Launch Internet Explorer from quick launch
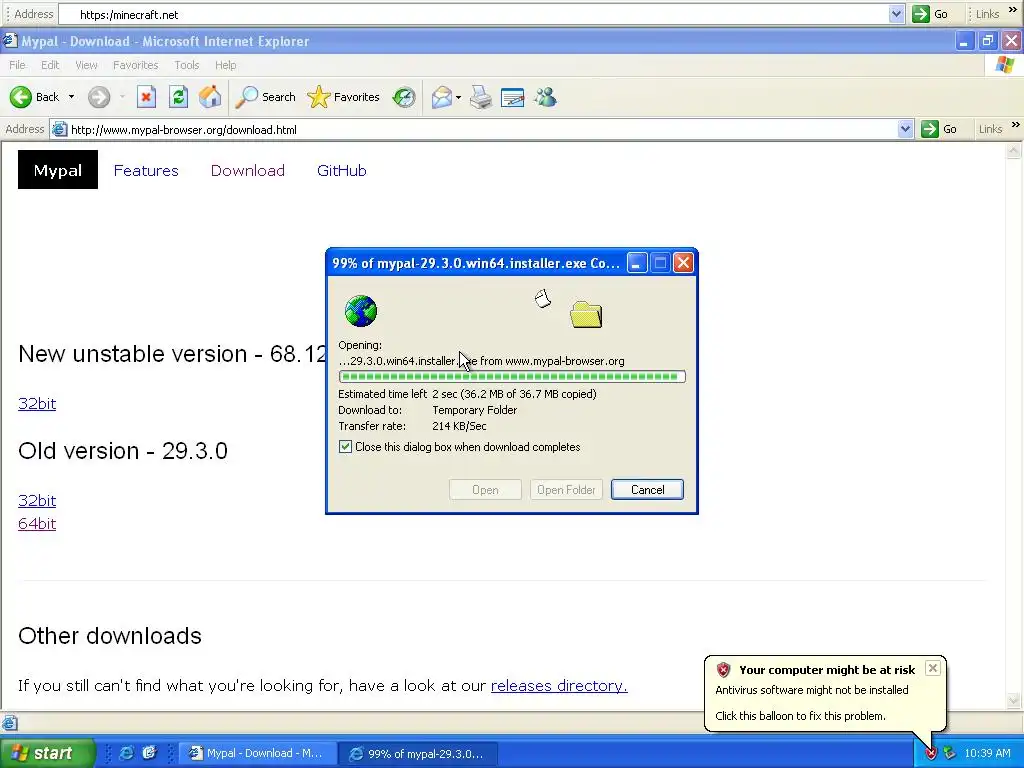Viewport: 1024px width, 768px height. 126,753
